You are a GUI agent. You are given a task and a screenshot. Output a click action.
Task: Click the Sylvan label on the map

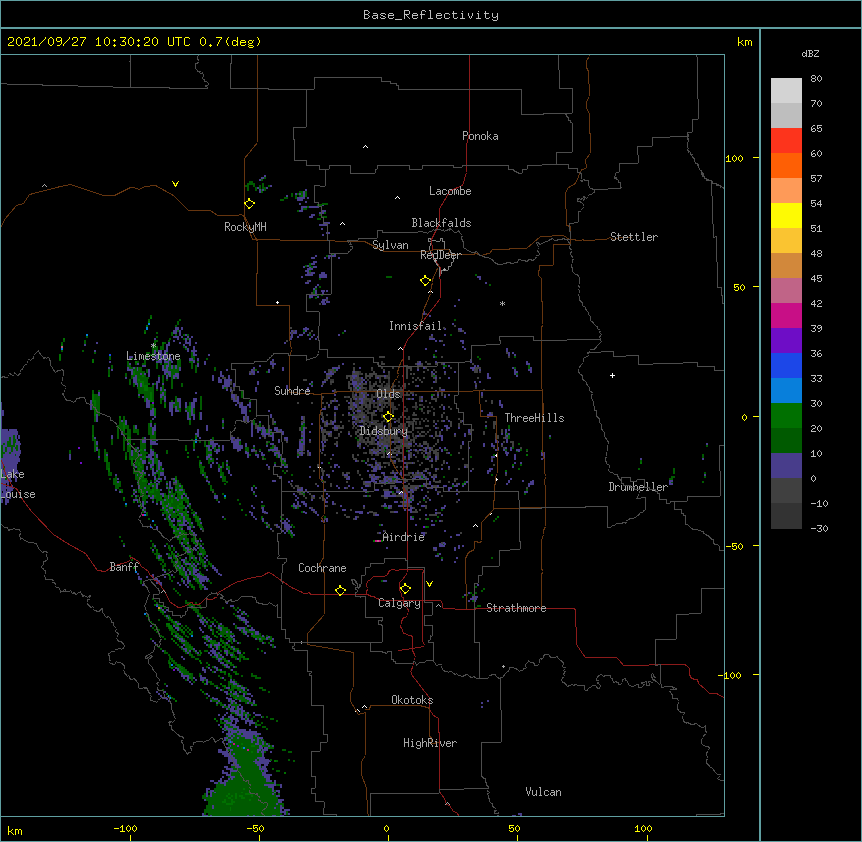click(390, 245)
